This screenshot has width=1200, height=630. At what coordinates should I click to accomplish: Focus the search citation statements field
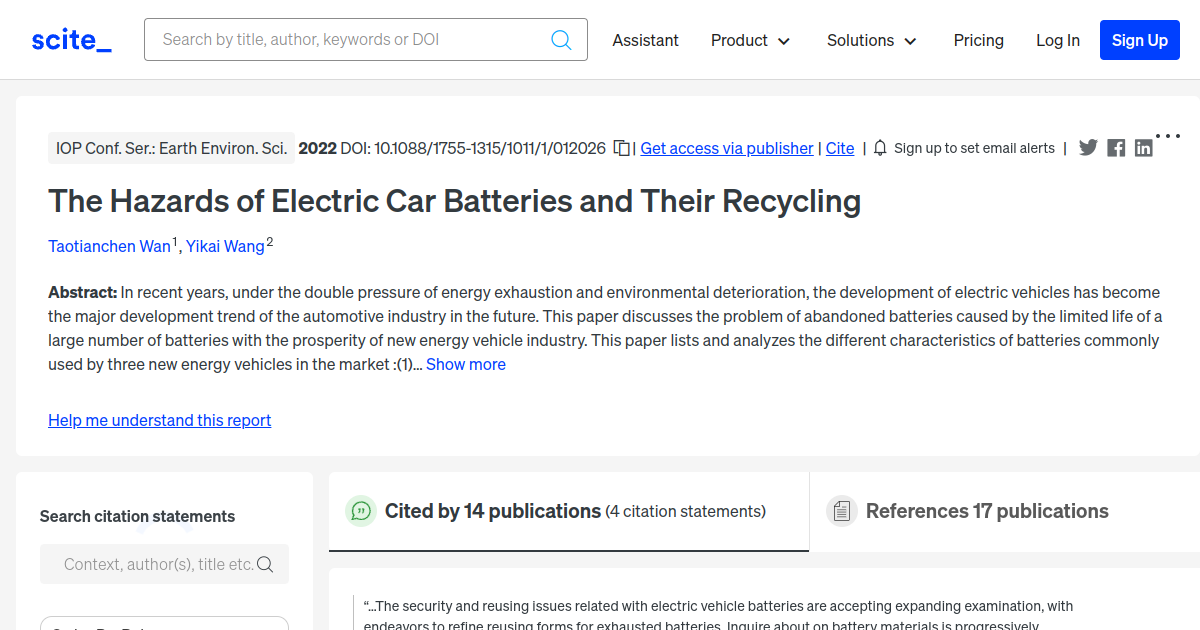156,564
